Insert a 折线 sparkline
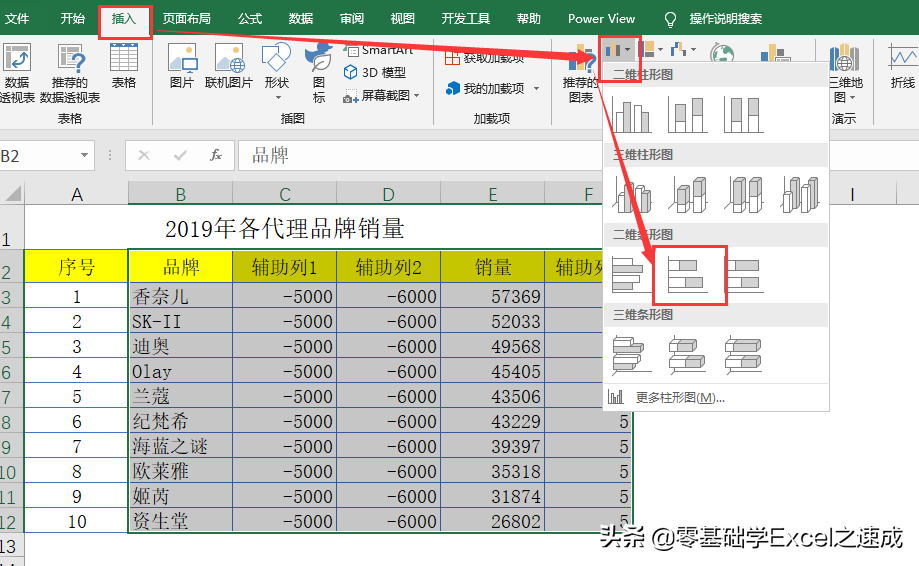 tap(903, 66)
